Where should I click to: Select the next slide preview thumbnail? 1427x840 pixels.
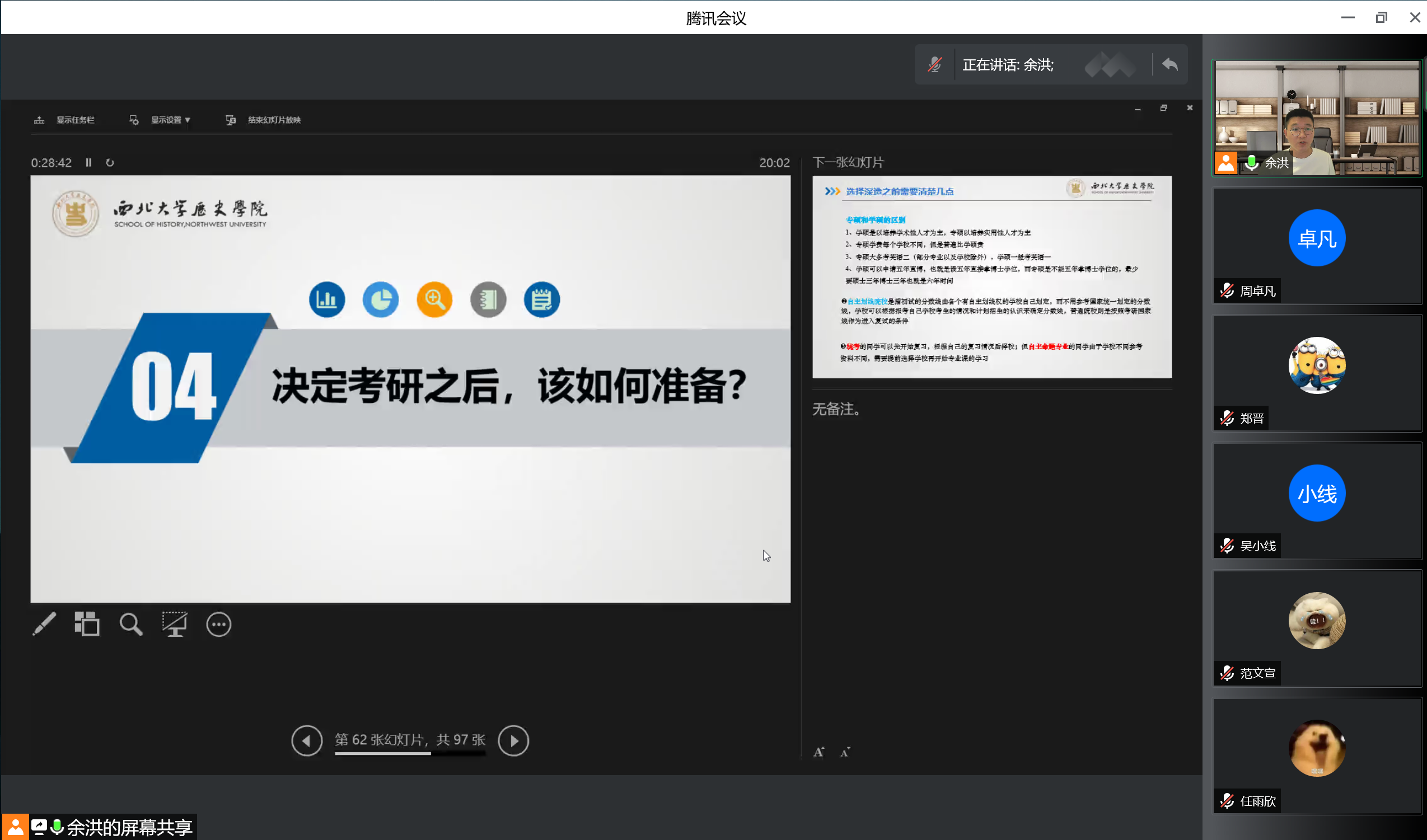991,277
